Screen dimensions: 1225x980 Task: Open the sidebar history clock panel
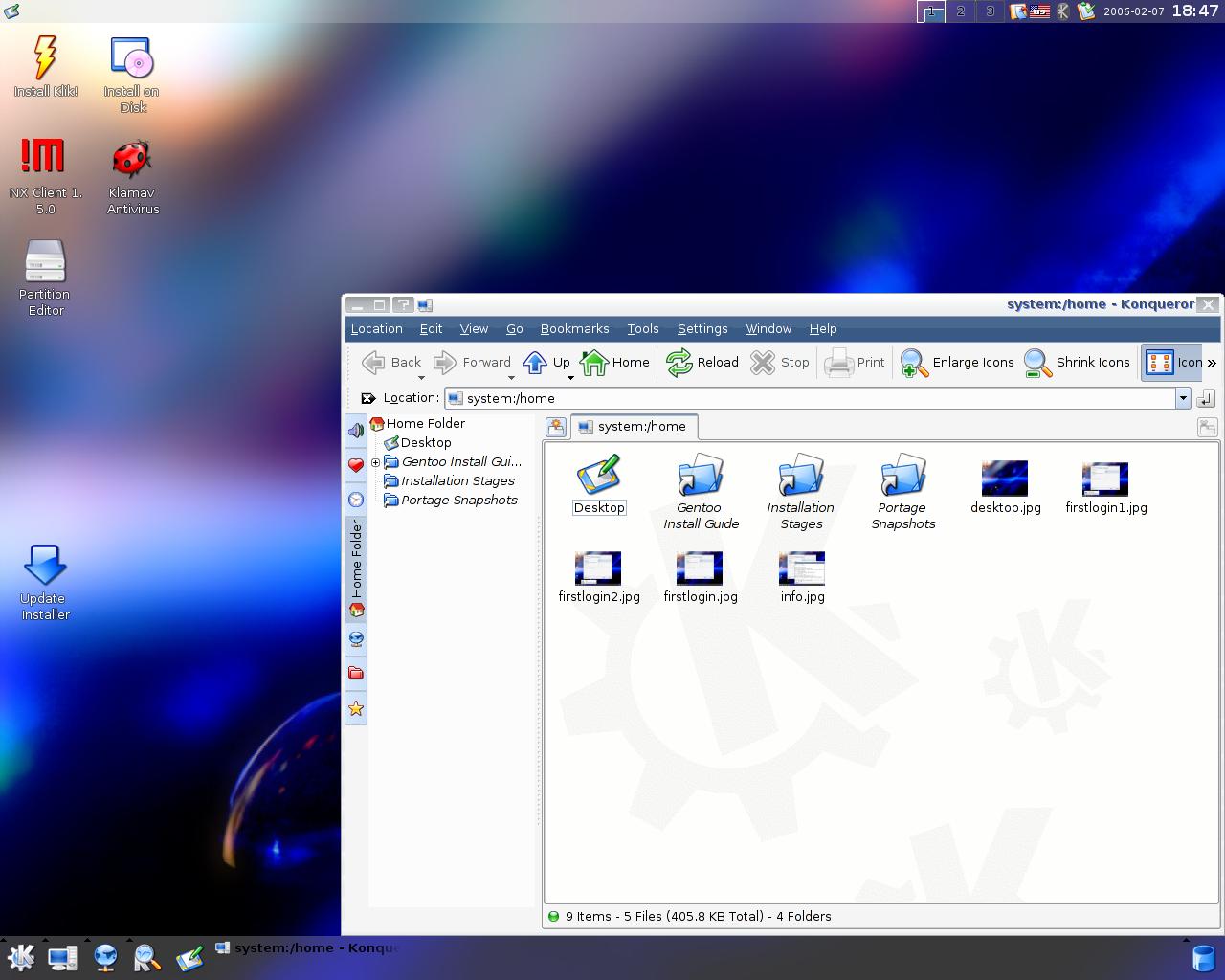(356, 500)
